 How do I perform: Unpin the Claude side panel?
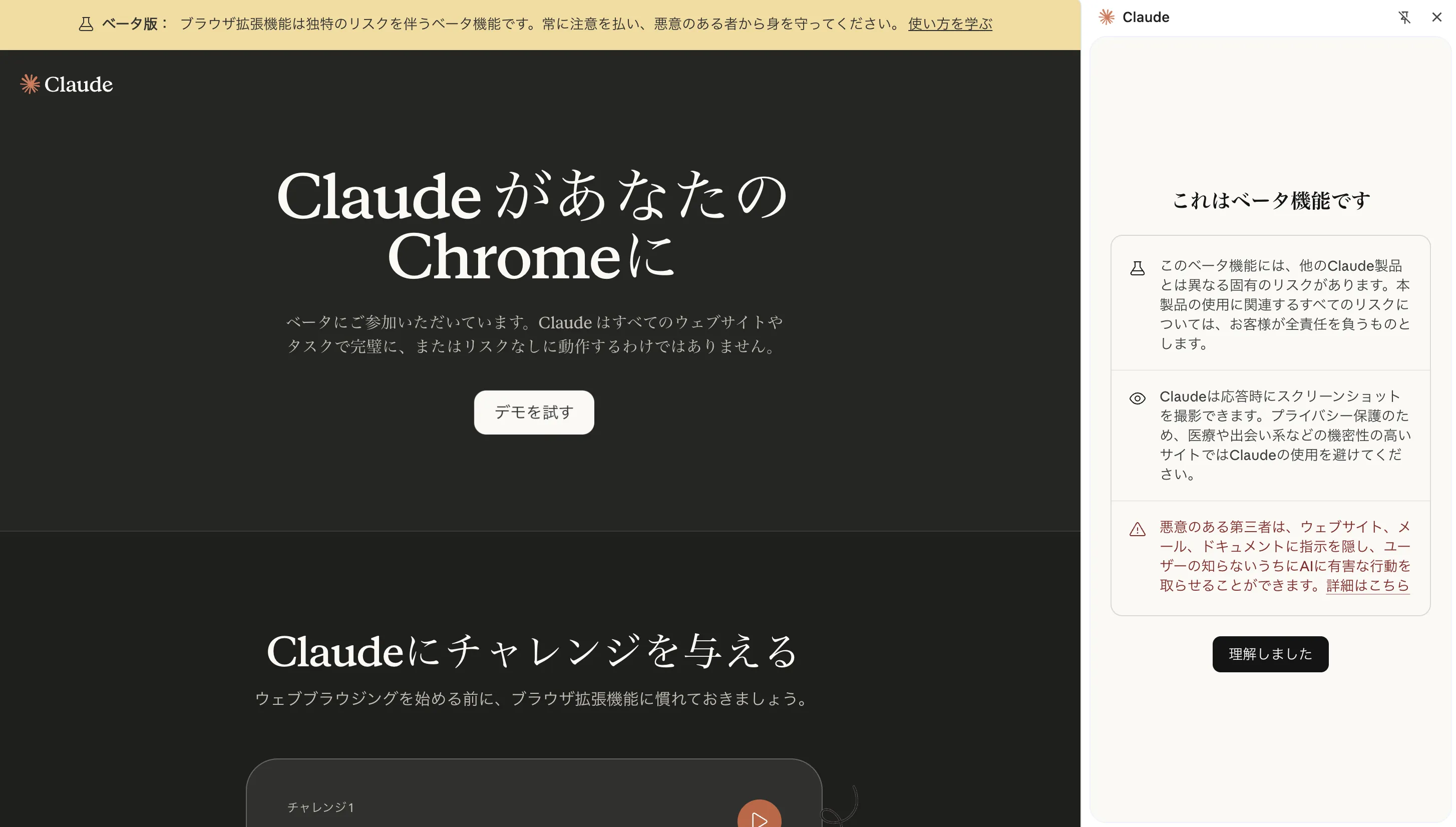pos(1404,17)
